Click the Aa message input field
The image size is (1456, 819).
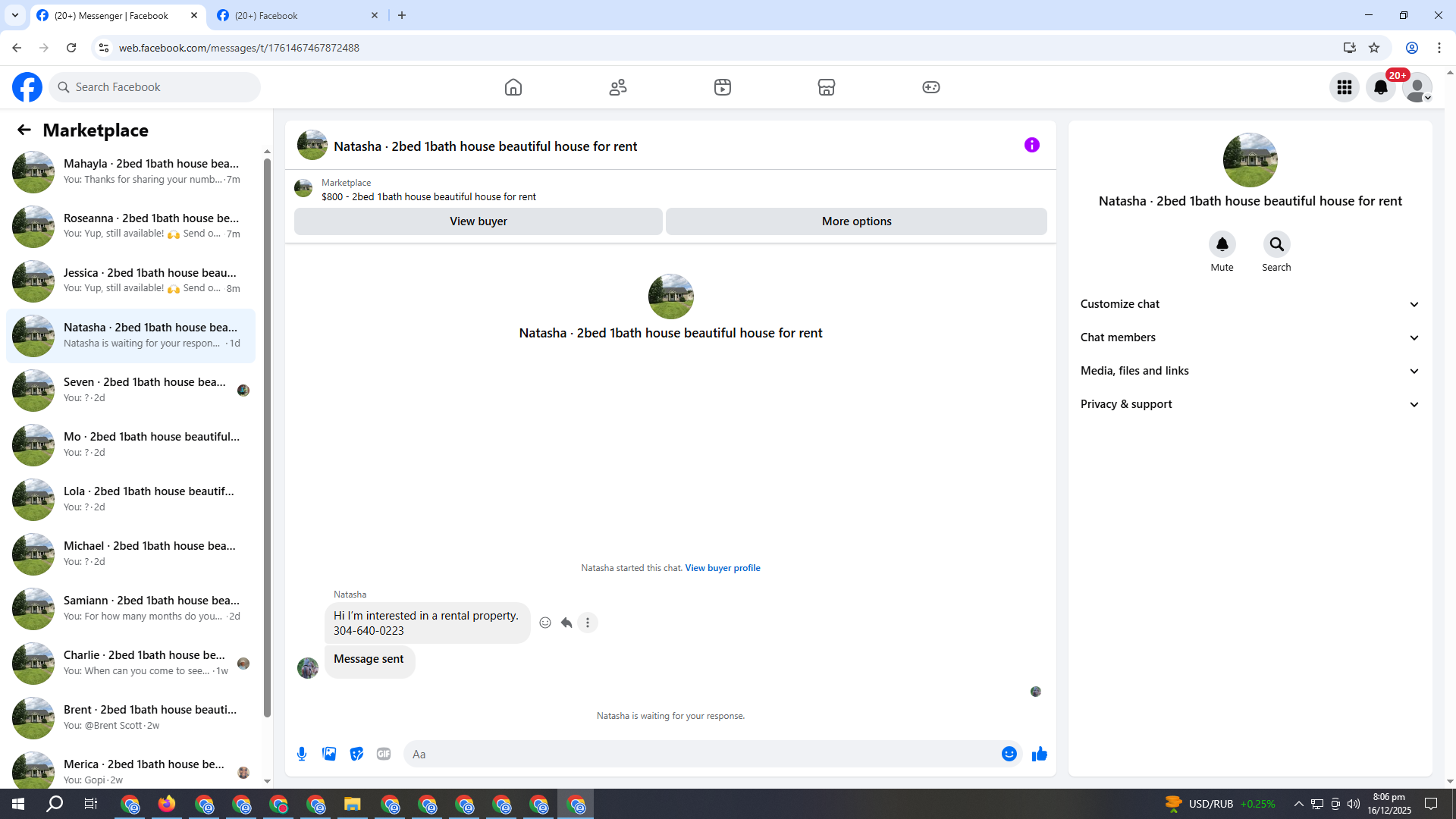(x=701, y=754)
